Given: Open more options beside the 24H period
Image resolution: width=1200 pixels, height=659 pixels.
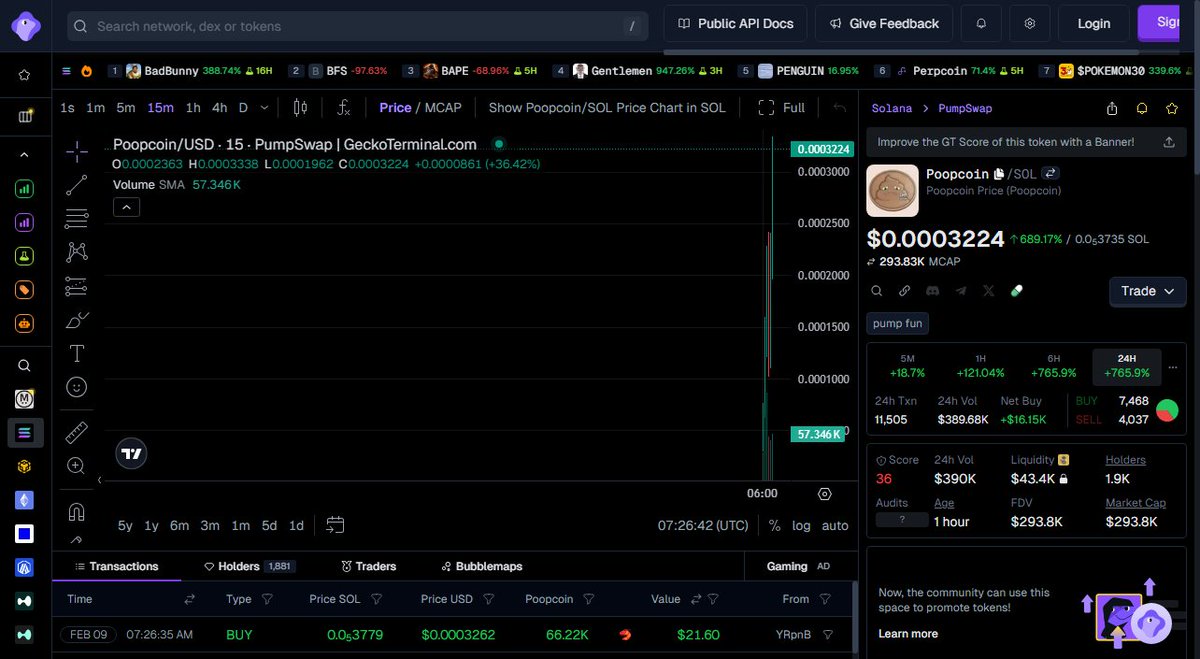Looking at the screenshot, I should point(1173,366).
